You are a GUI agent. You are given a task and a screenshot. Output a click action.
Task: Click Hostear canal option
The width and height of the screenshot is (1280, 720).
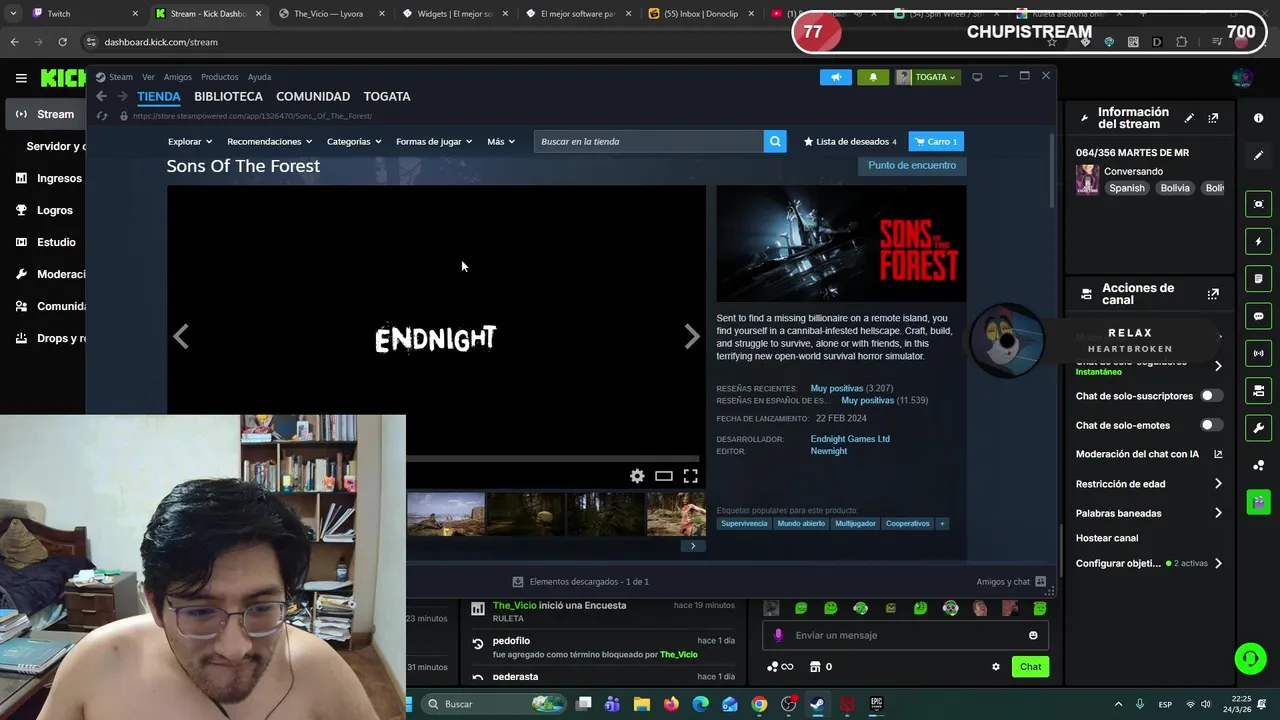[1107, 538]
